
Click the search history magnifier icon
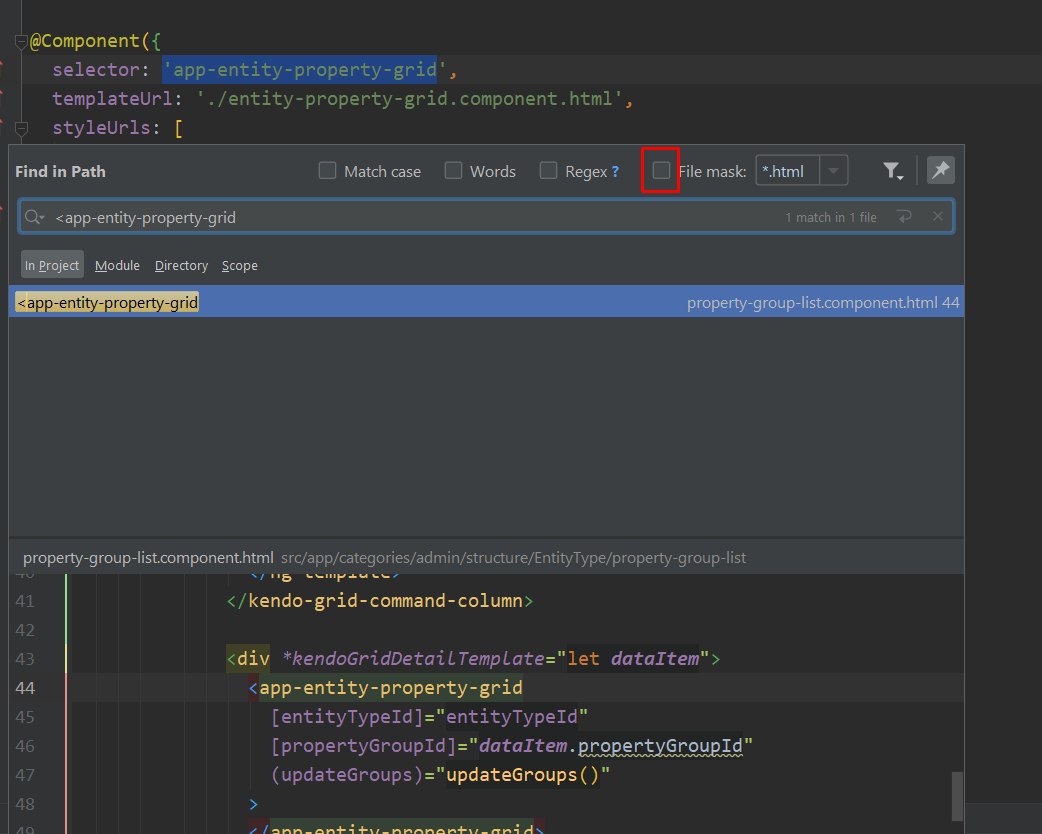tap(35, 217)
